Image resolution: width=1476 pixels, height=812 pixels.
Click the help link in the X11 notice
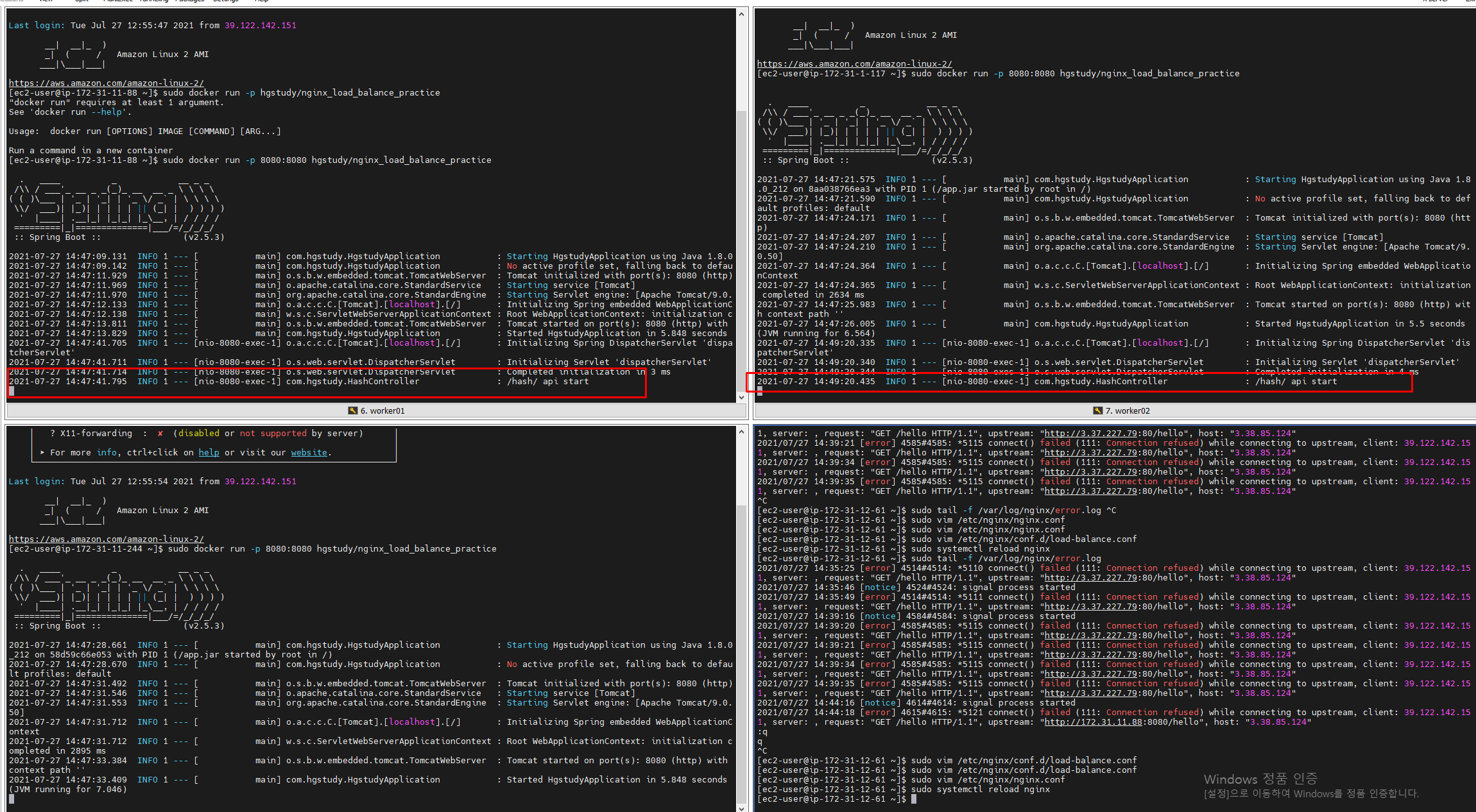[x=209, y=452]
